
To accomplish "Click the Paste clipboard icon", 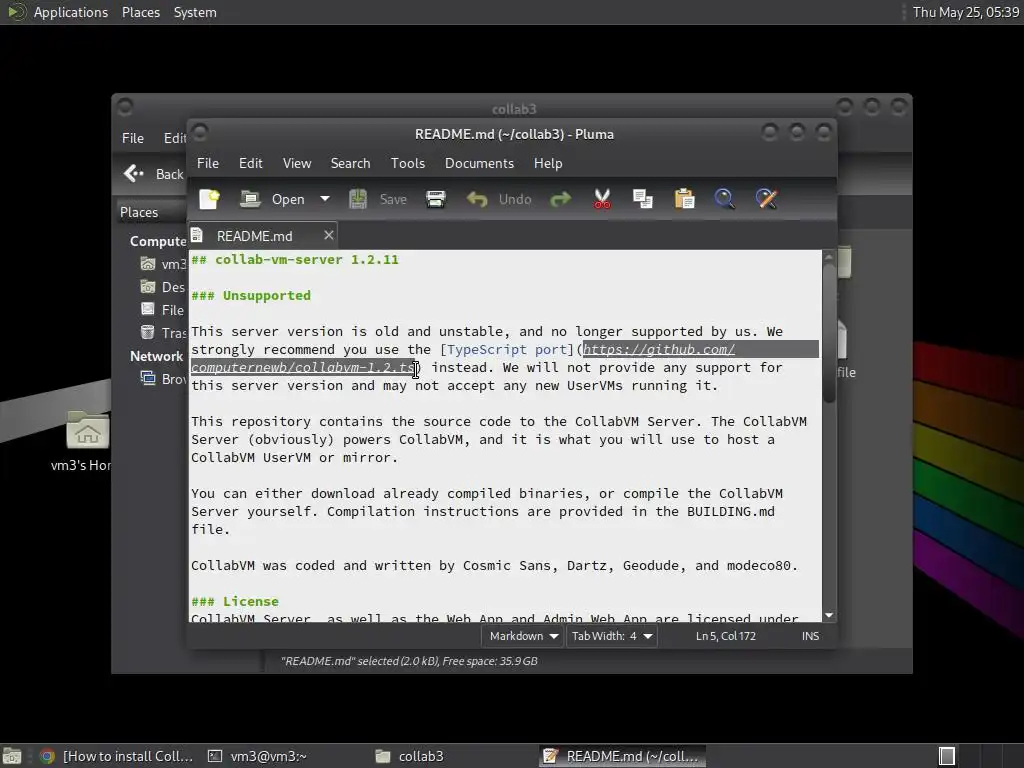I will [684, 199].
